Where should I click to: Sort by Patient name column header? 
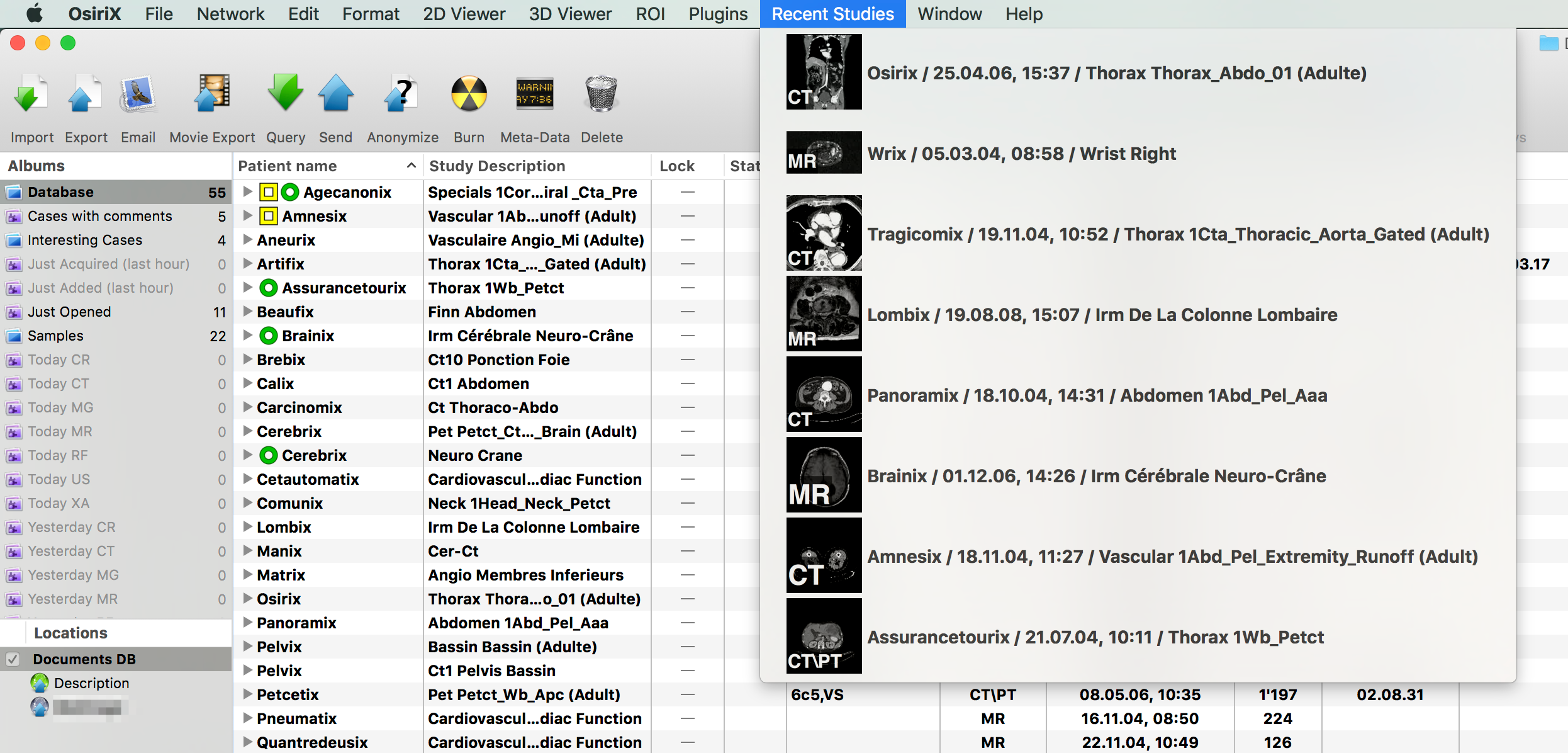pyautogui.click(x=327, y=166)
